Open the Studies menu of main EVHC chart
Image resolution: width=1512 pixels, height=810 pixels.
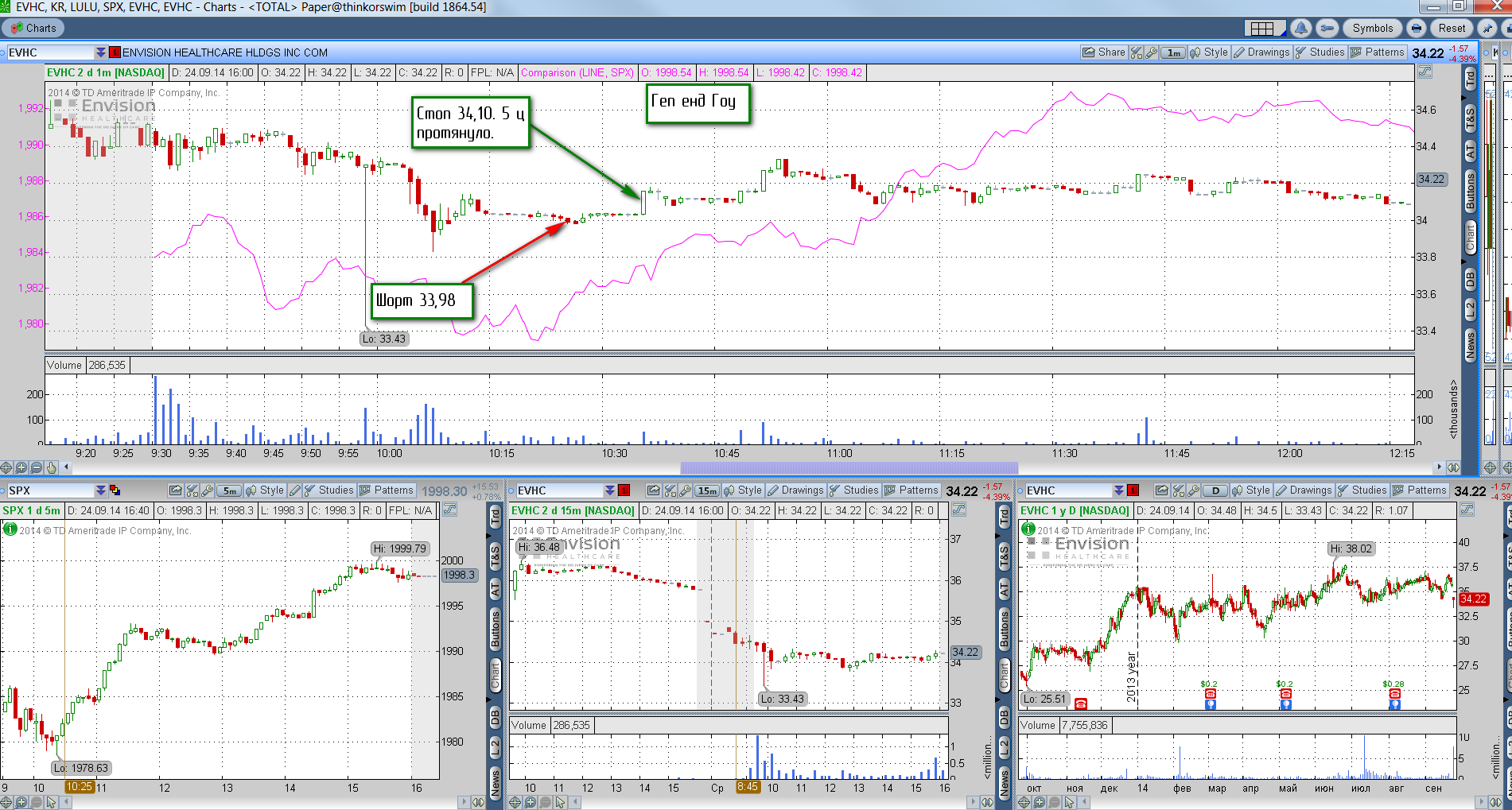pyautogui.click(x=1320, y=52)
